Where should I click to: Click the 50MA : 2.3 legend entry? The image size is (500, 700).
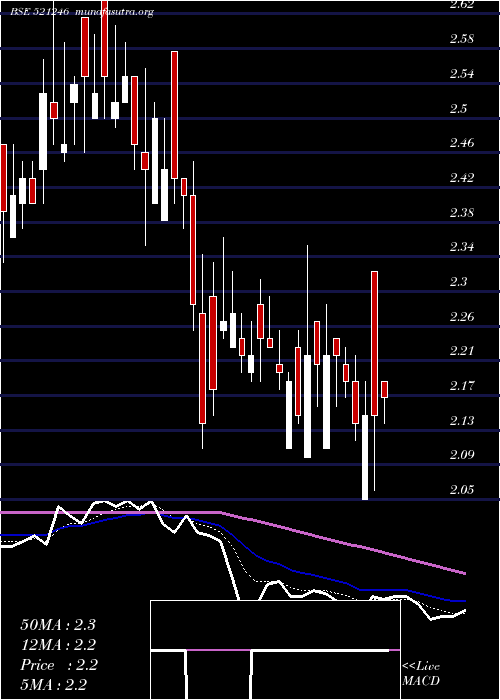click(x=58, y=625)
